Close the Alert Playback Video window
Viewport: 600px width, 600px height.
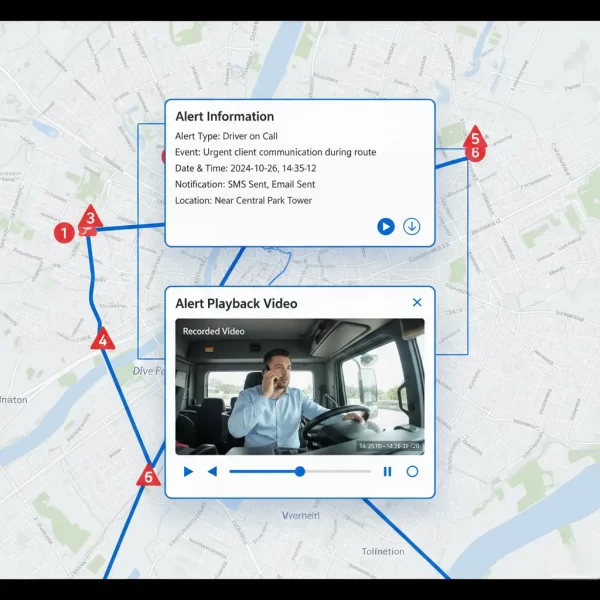click(x=417, y=303)
